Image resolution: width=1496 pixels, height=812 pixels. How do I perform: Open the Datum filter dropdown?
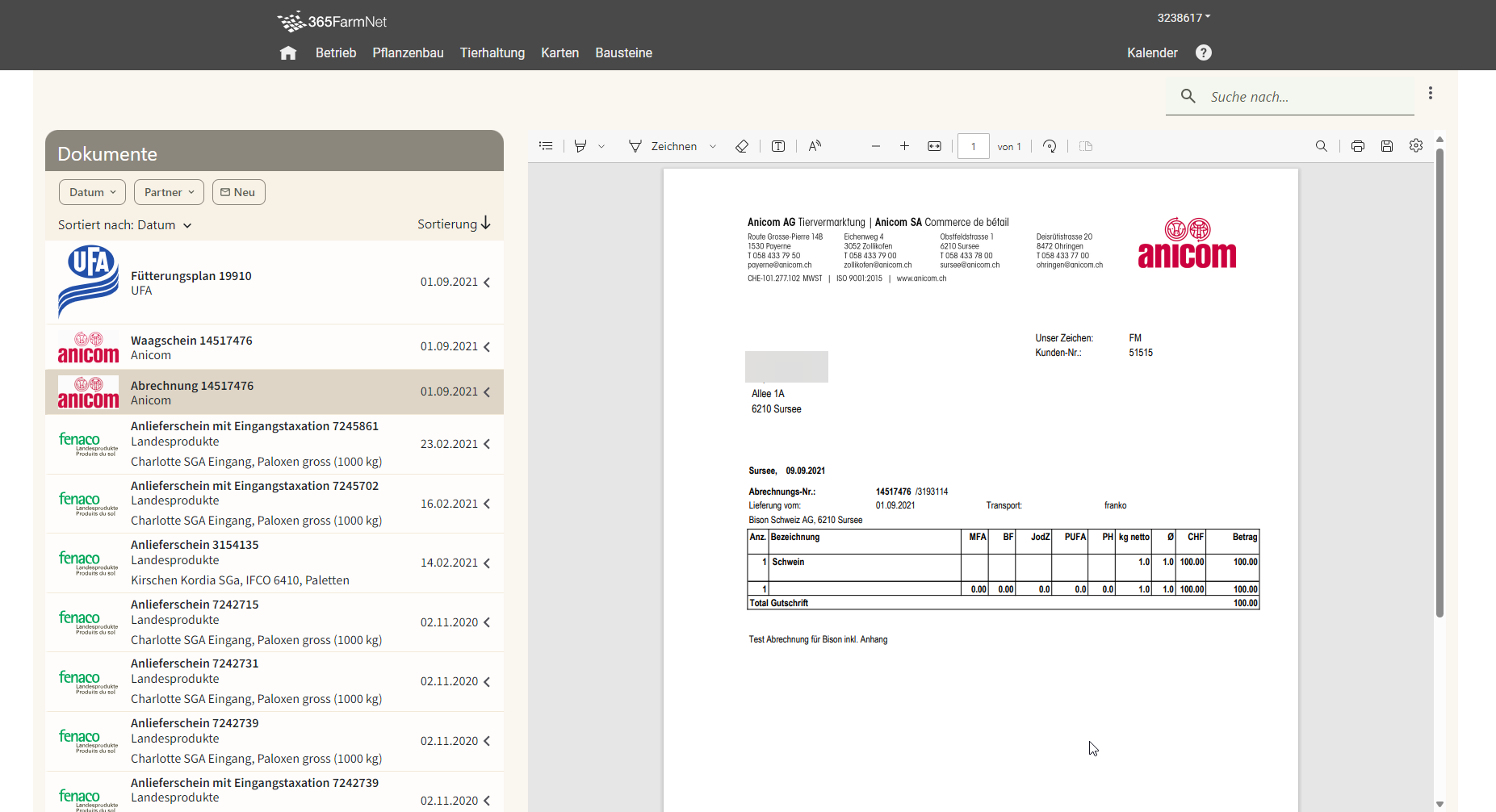(92, 192)
